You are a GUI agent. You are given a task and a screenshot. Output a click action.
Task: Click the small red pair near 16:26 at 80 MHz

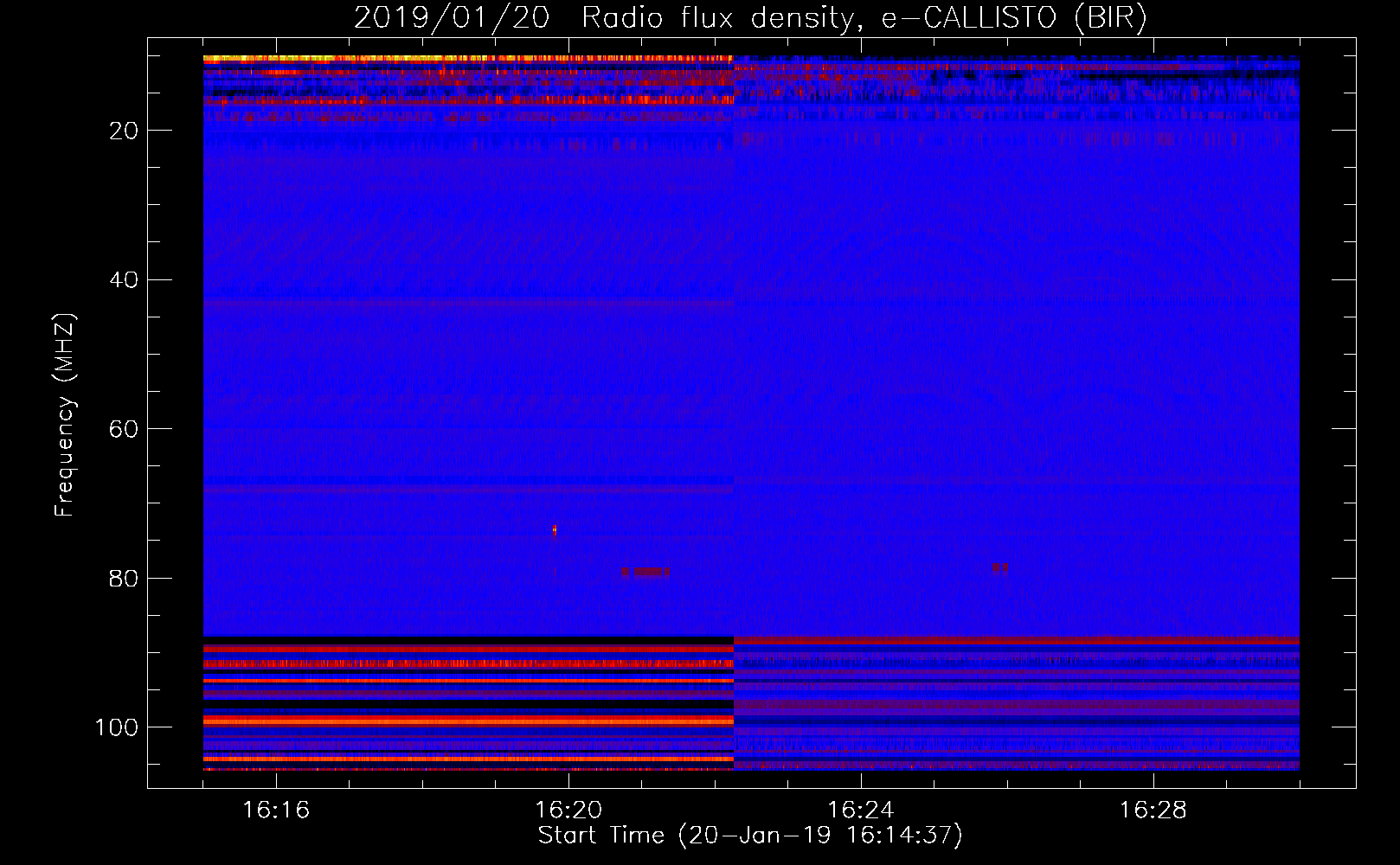click(1000, 568)
